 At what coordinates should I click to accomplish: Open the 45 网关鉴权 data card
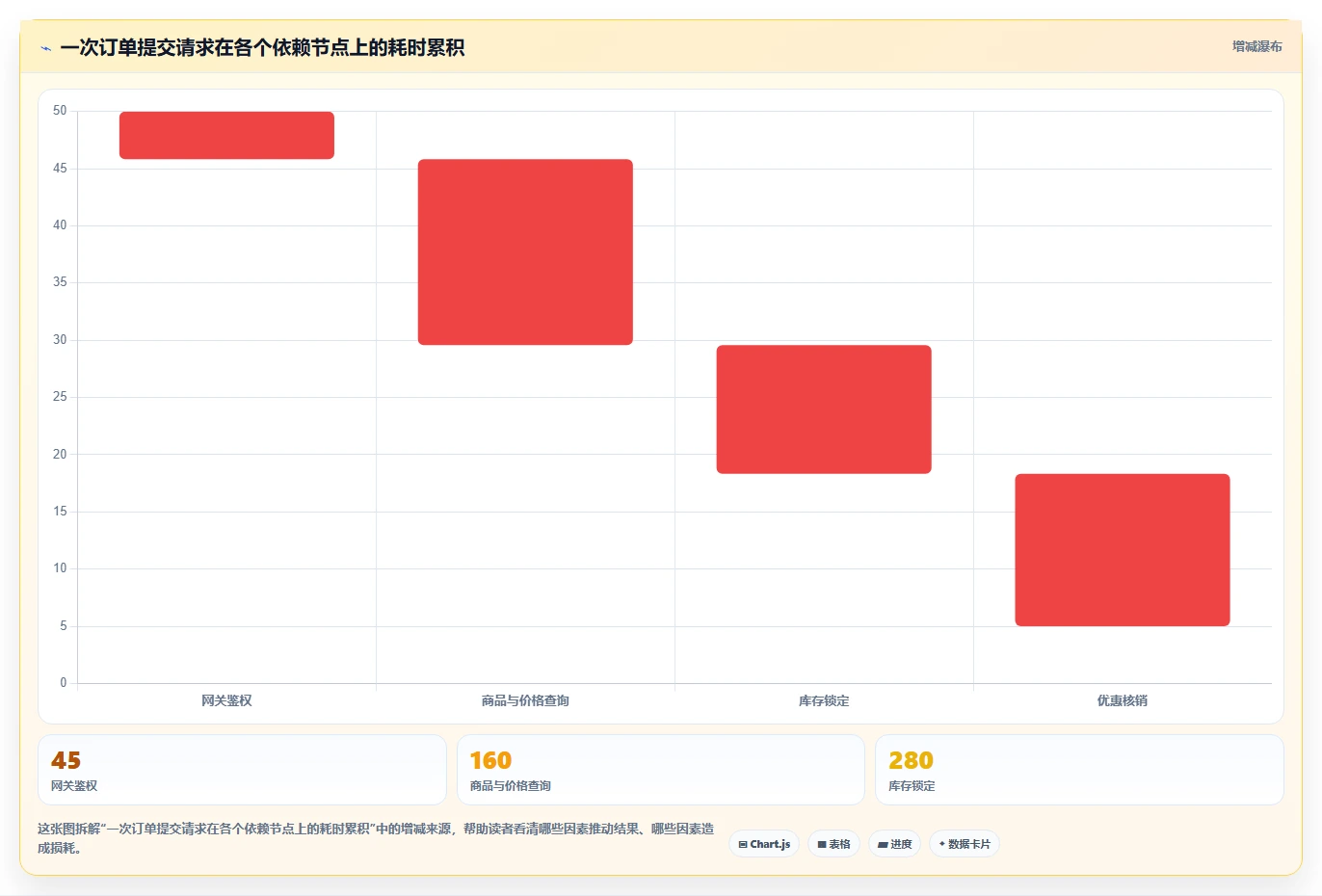coord(242,770)
